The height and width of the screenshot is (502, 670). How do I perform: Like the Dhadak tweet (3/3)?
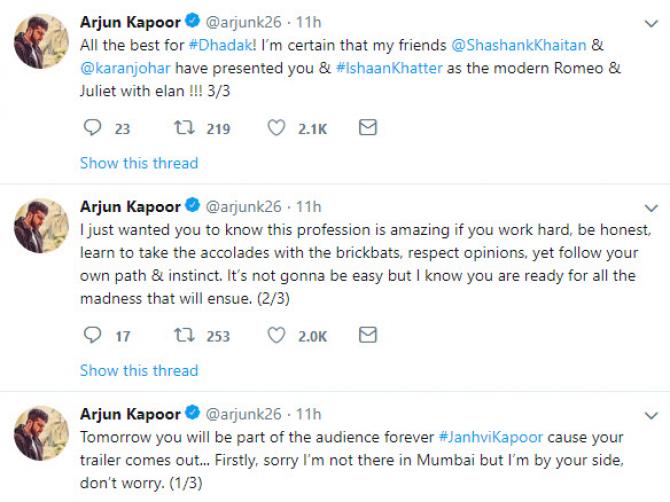[276, 128]
